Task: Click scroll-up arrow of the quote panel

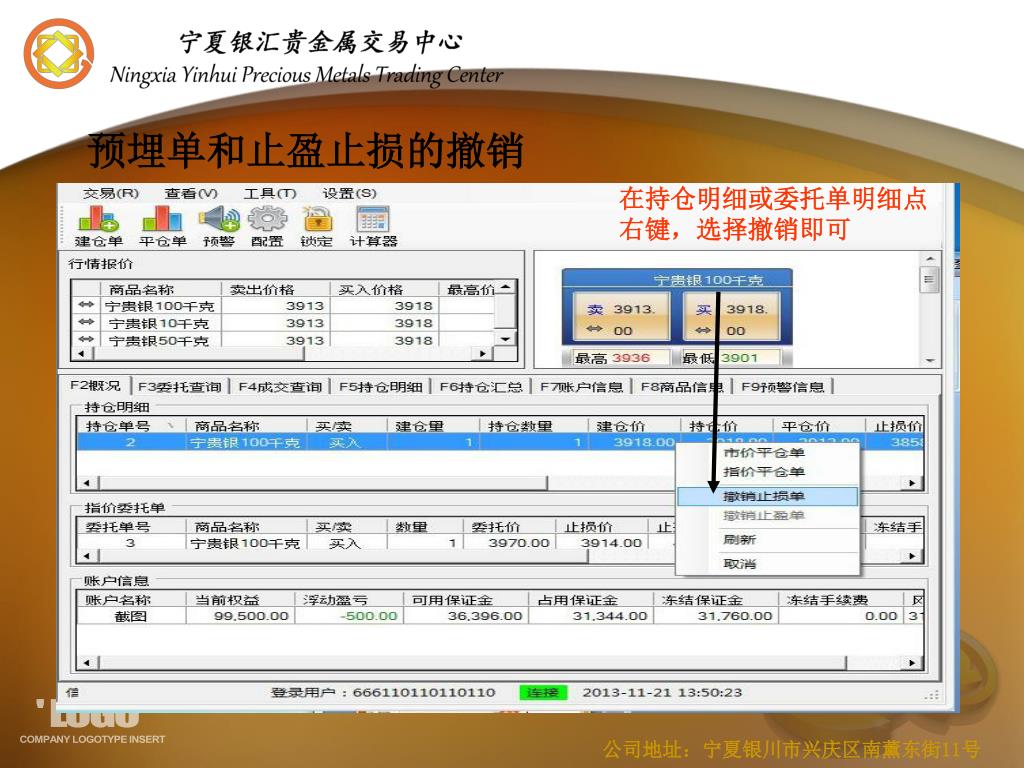Action: (930, 260)
